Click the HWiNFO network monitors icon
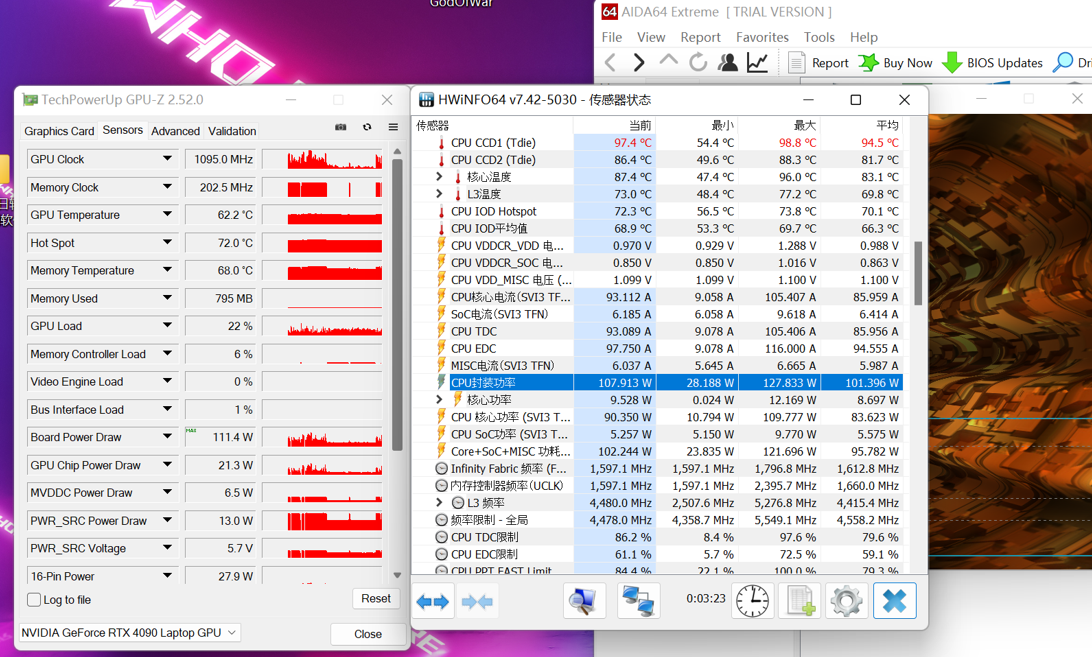Viewport: 1092px width, 657px height. point(637,600)
